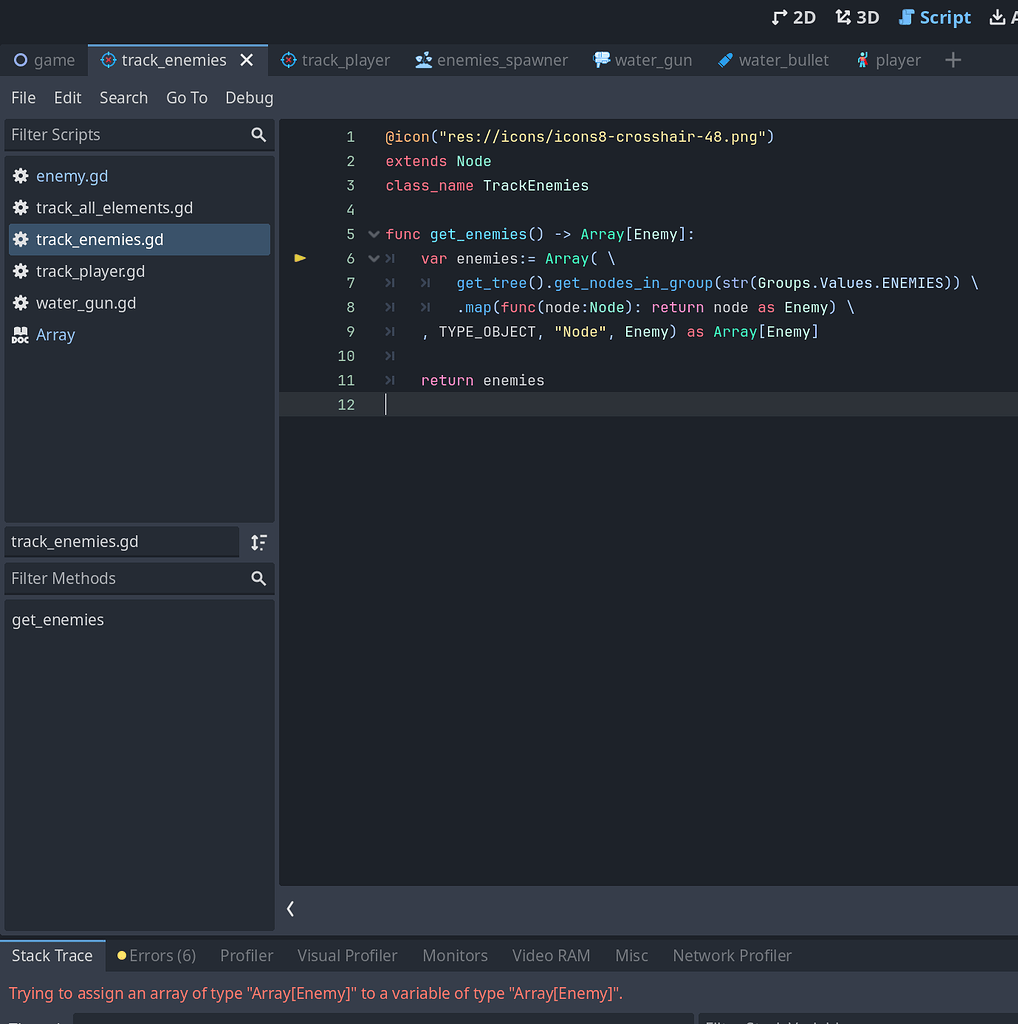Viewport: 1018px width, 1024px height.
Task: Open a new scene tab with the plus icon
Action: (952, 59)
